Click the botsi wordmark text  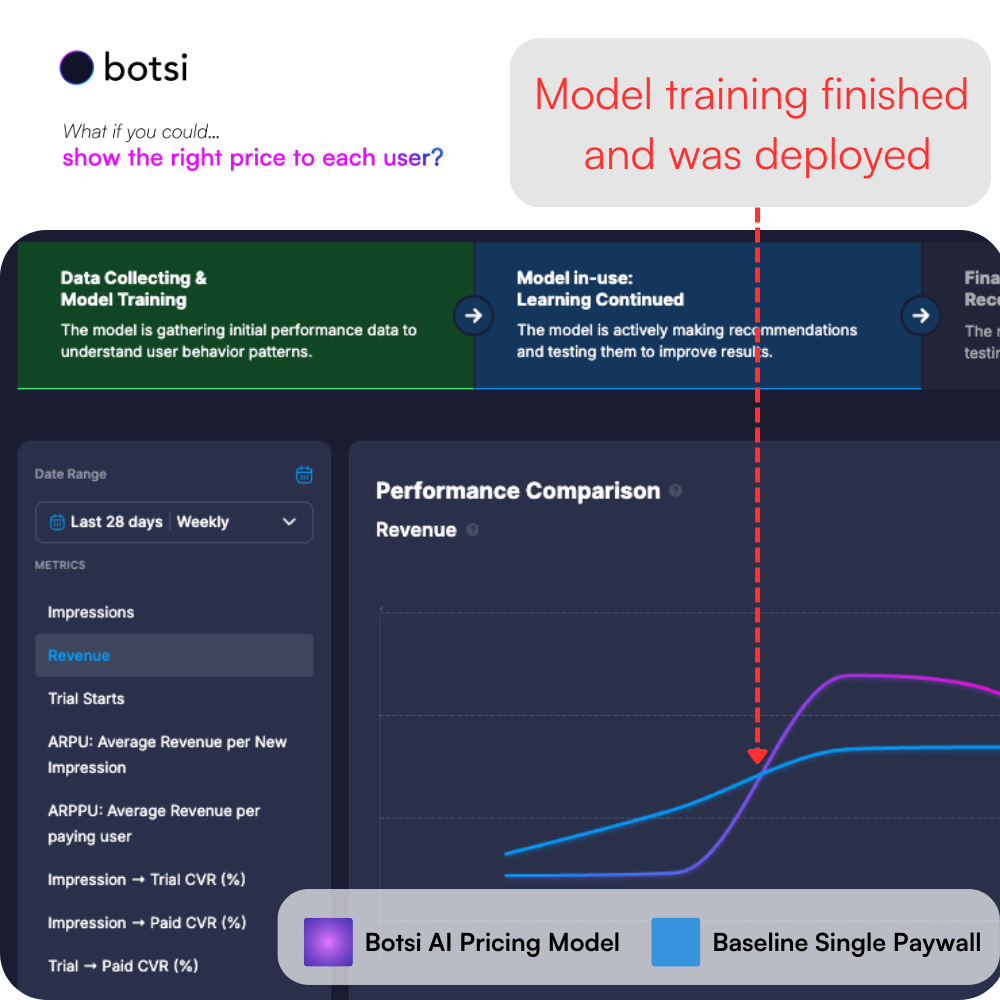(x=146, y=68)
